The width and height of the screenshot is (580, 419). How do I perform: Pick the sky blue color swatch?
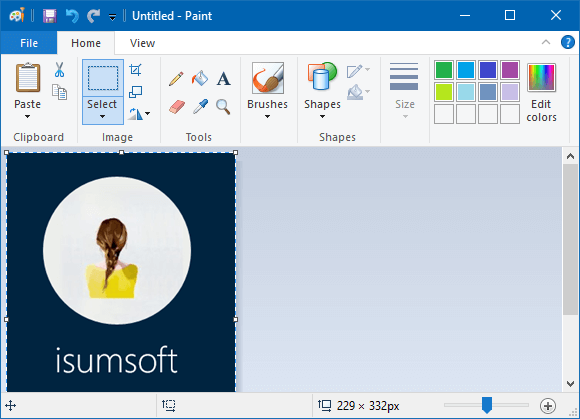coord(466,70)
